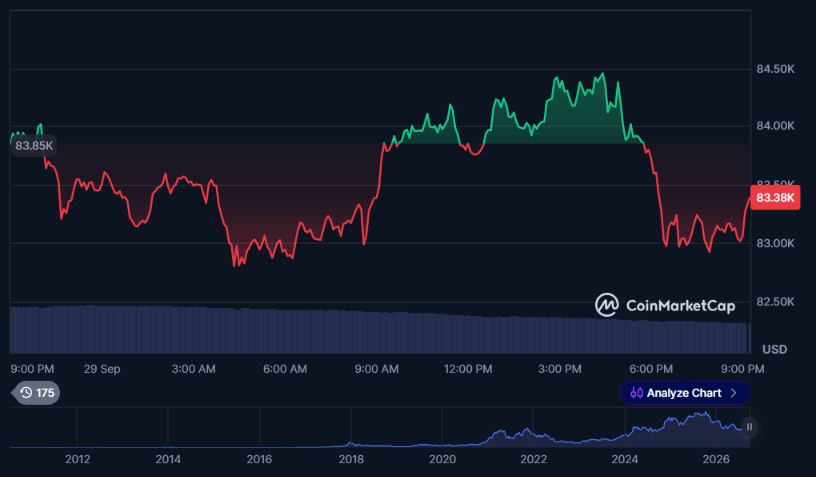
Task: Select the red 83.38K current price tag
Action: pyautogui.click(x=775, y=197)
